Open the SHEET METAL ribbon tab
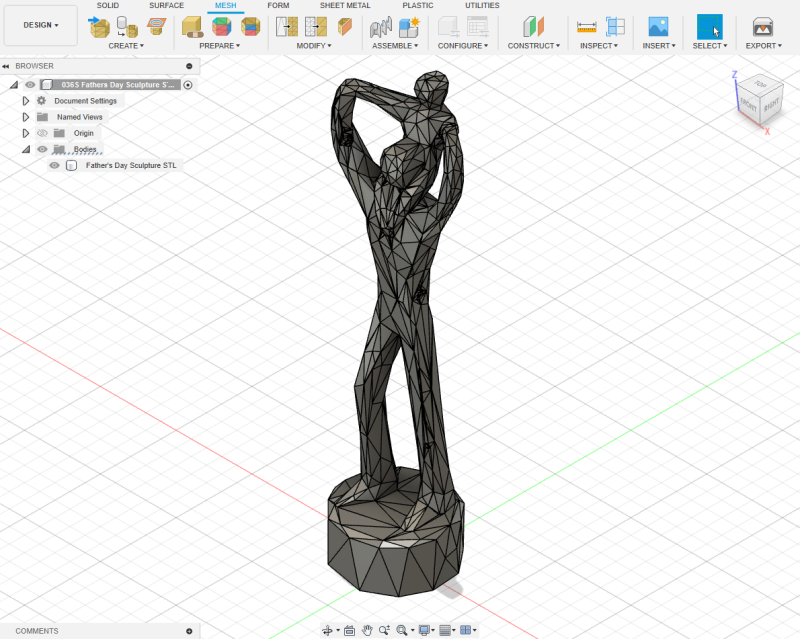Image resolution: width=800 pixels, height=639 pixels. click(x=345, y=5)
